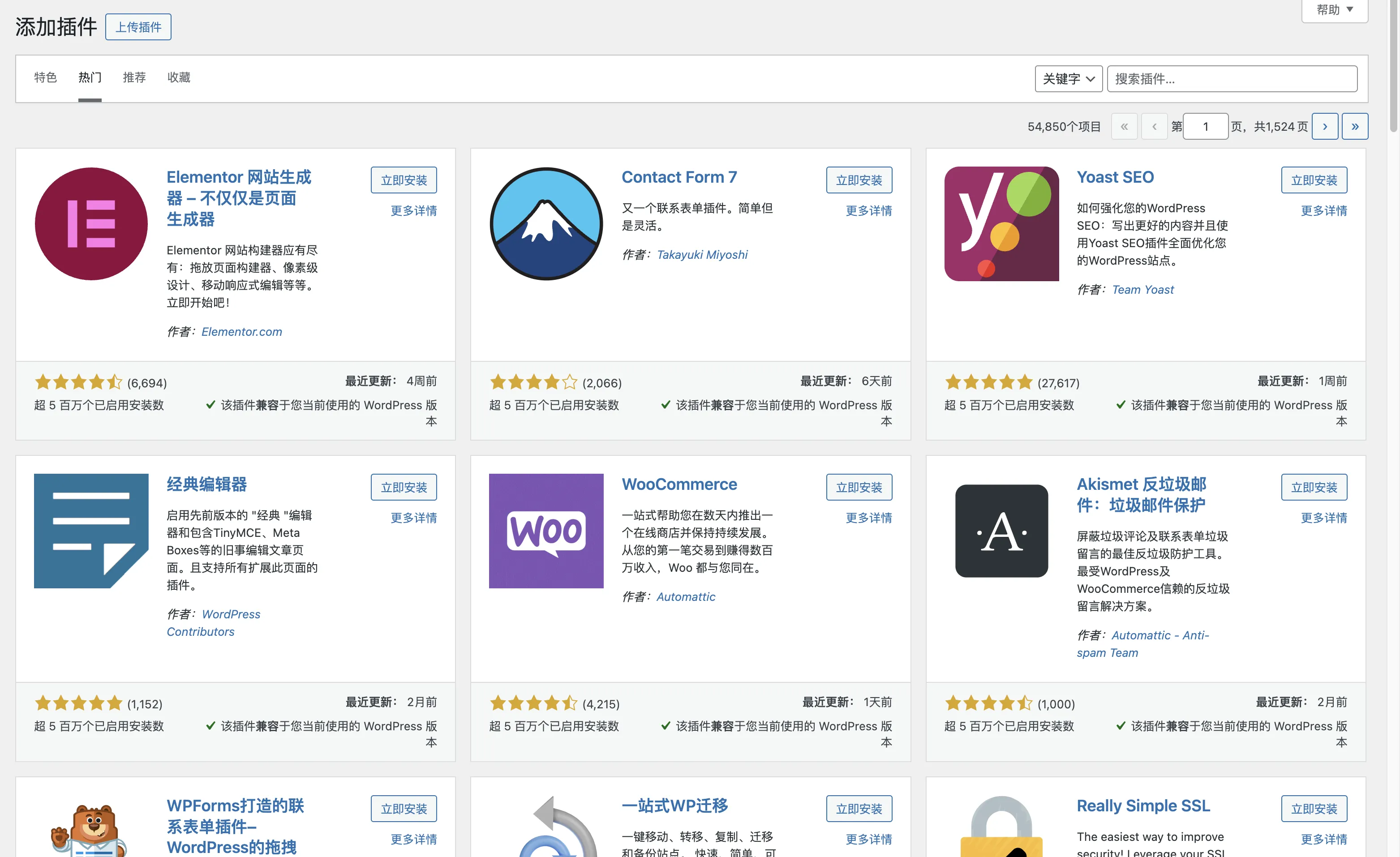
Task: Click the current page number field
Action: 1205,126
